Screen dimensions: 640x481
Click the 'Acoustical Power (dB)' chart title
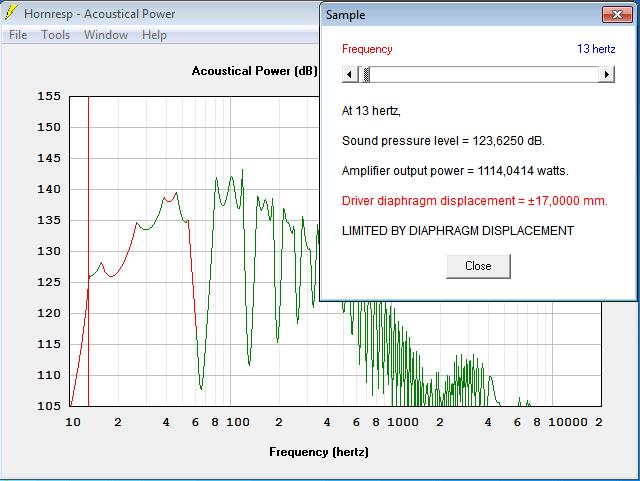pos(255,71)
